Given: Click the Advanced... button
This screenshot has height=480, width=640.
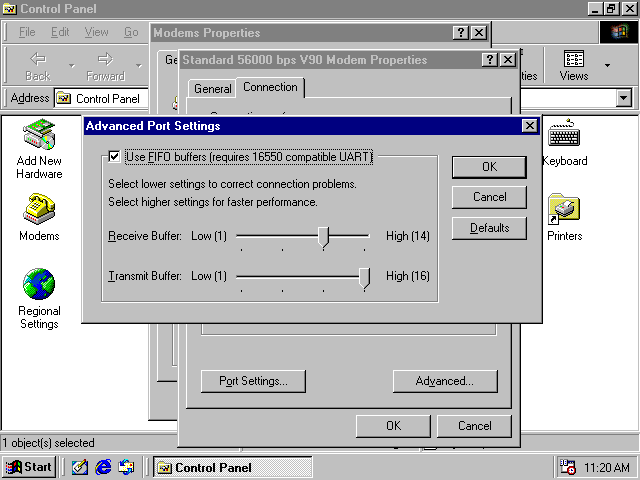Looking at the screenshot, I should 445,381.
